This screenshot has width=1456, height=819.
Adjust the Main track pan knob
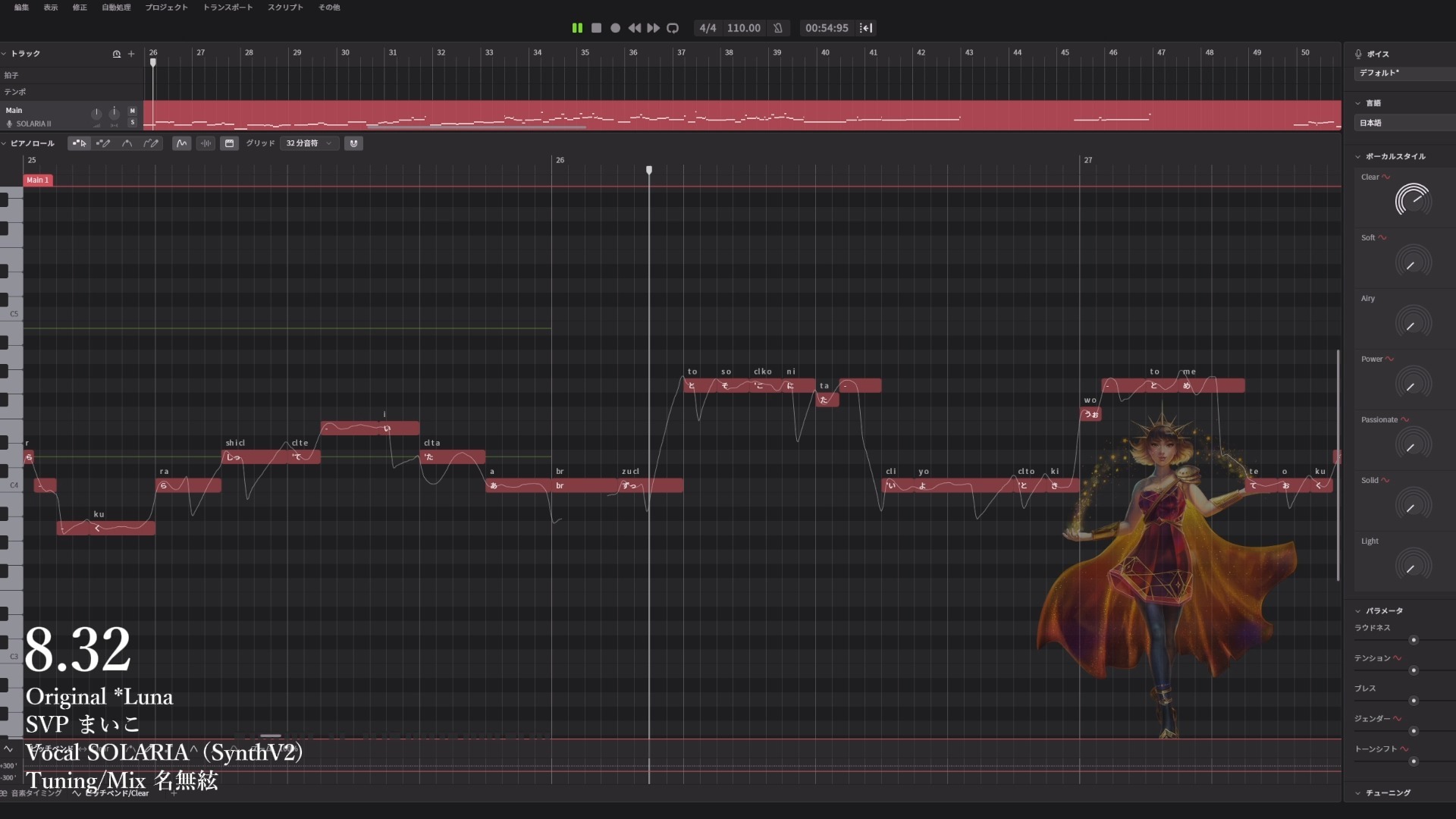114,113
